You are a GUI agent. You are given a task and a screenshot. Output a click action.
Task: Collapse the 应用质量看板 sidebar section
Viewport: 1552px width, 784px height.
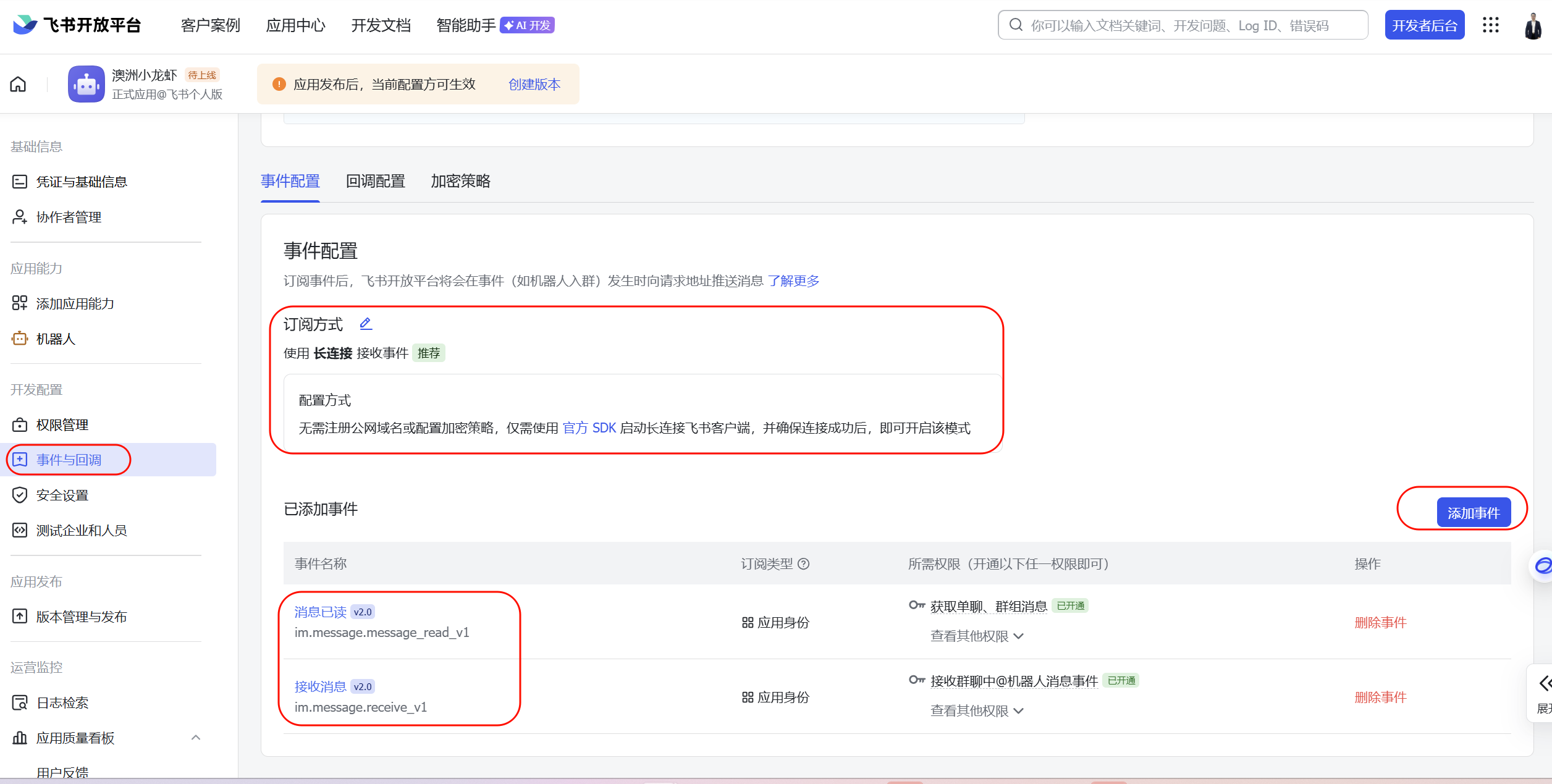(196, 737)
